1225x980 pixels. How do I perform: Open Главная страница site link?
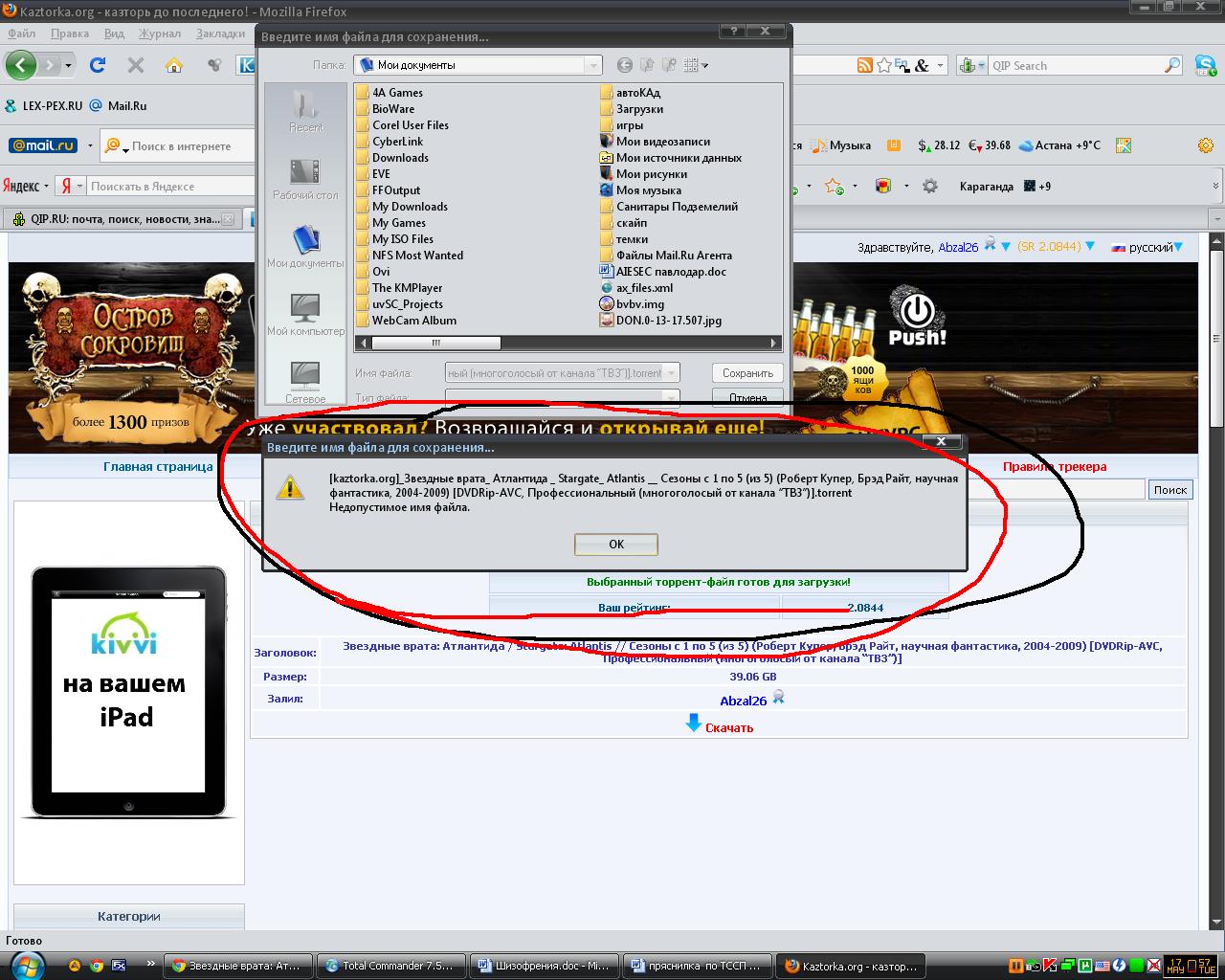pos(158,467)
